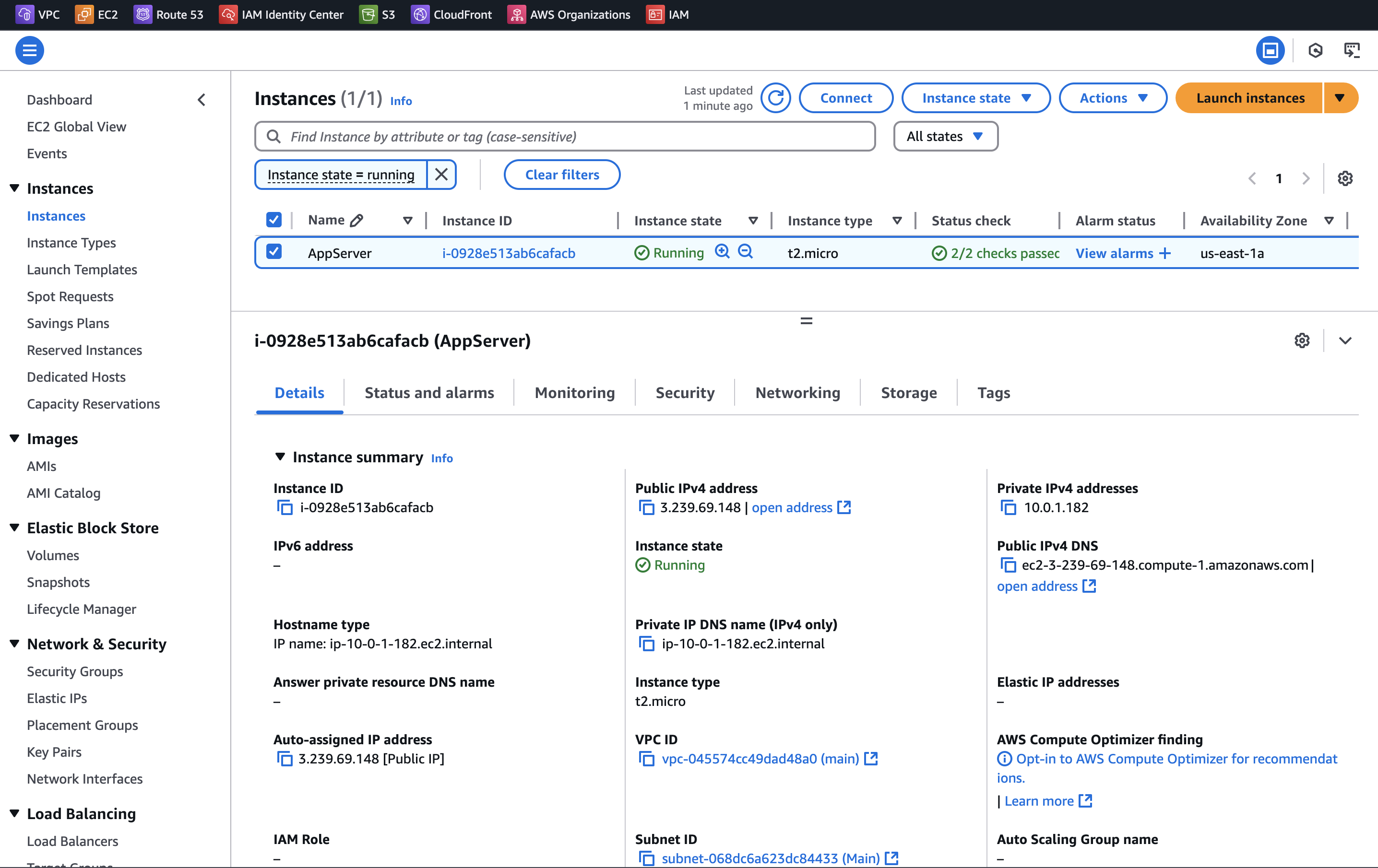This screenshot has width=1378, height=868.
Task: Switch to the Storage tab
Action: (909, 393)
